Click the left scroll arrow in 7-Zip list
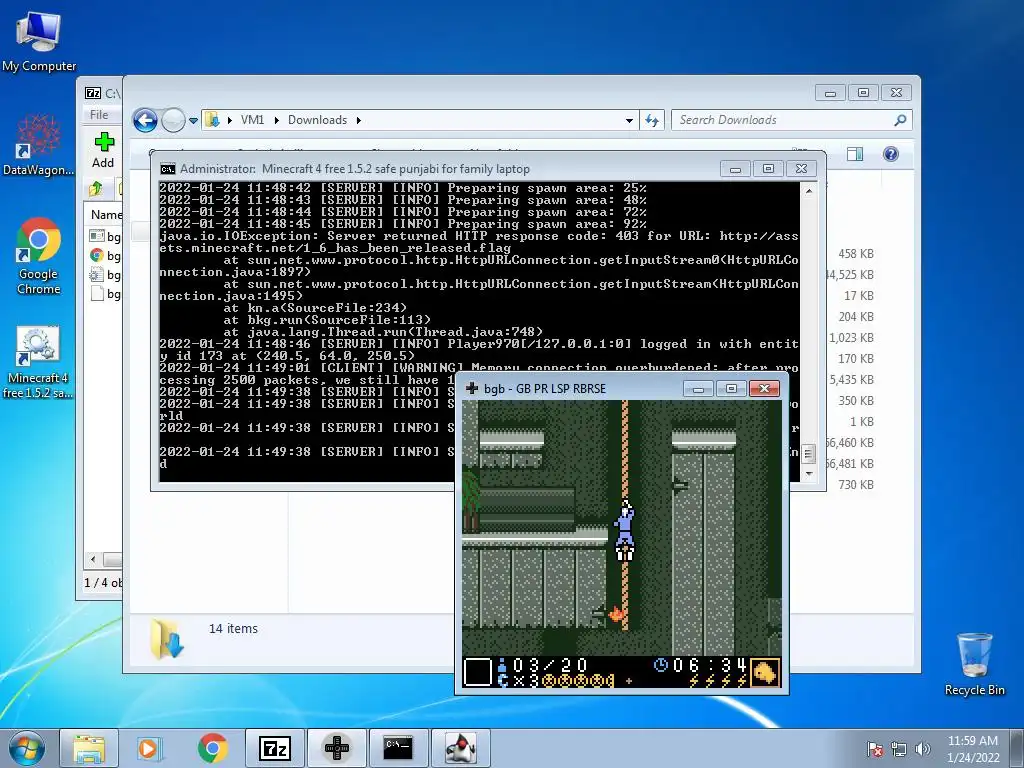The width and height of the screenshot is (1024, 768). [x=93, y=560]
